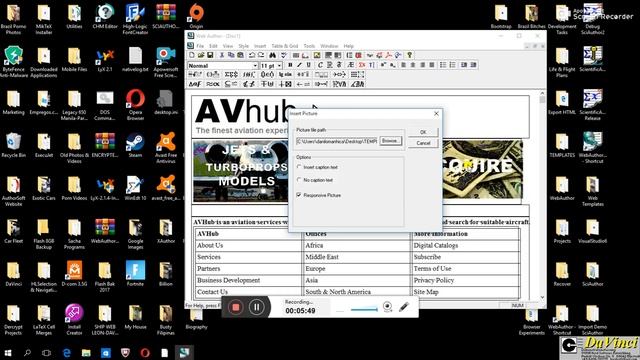Click the taskbar search magnifier icon

[x=27, y=353]
